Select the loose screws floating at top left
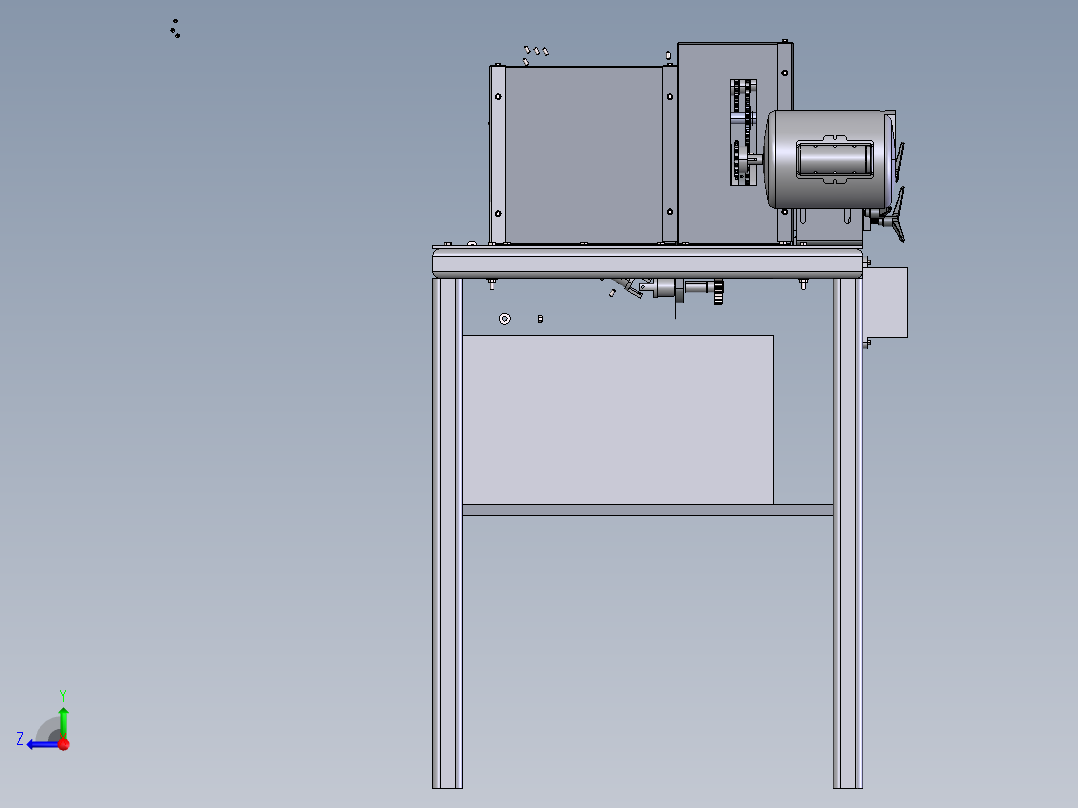Viewport: 1078px width, 808px height. [x=175, y=28]
